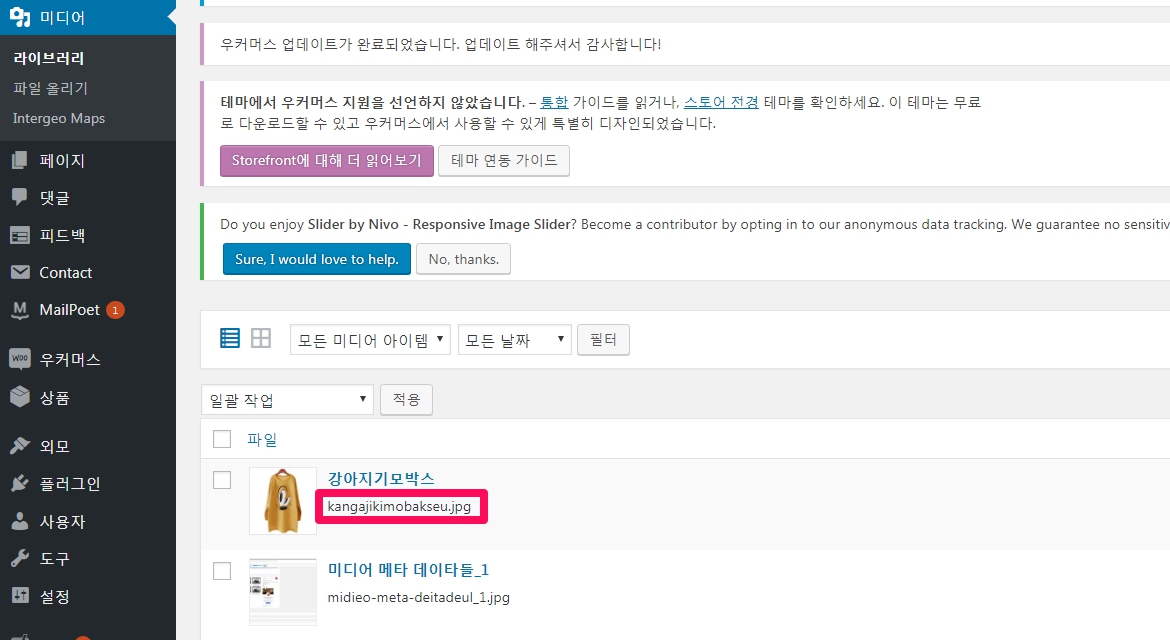Screen dimensions: 1170x640
Task: Open 파일 올리기 submenu item
Action: (x=51, y=88)
